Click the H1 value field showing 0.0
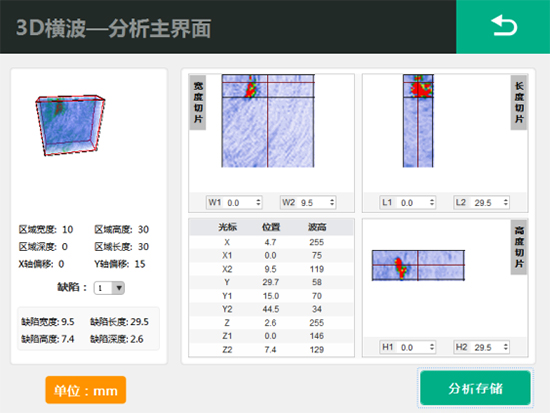This screenshot has width=550, height=413. (408, 347)
